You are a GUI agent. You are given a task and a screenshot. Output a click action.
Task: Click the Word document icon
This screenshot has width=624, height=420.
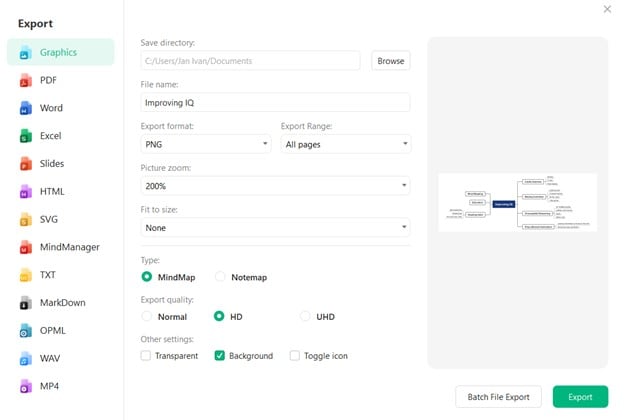(25, 108)
